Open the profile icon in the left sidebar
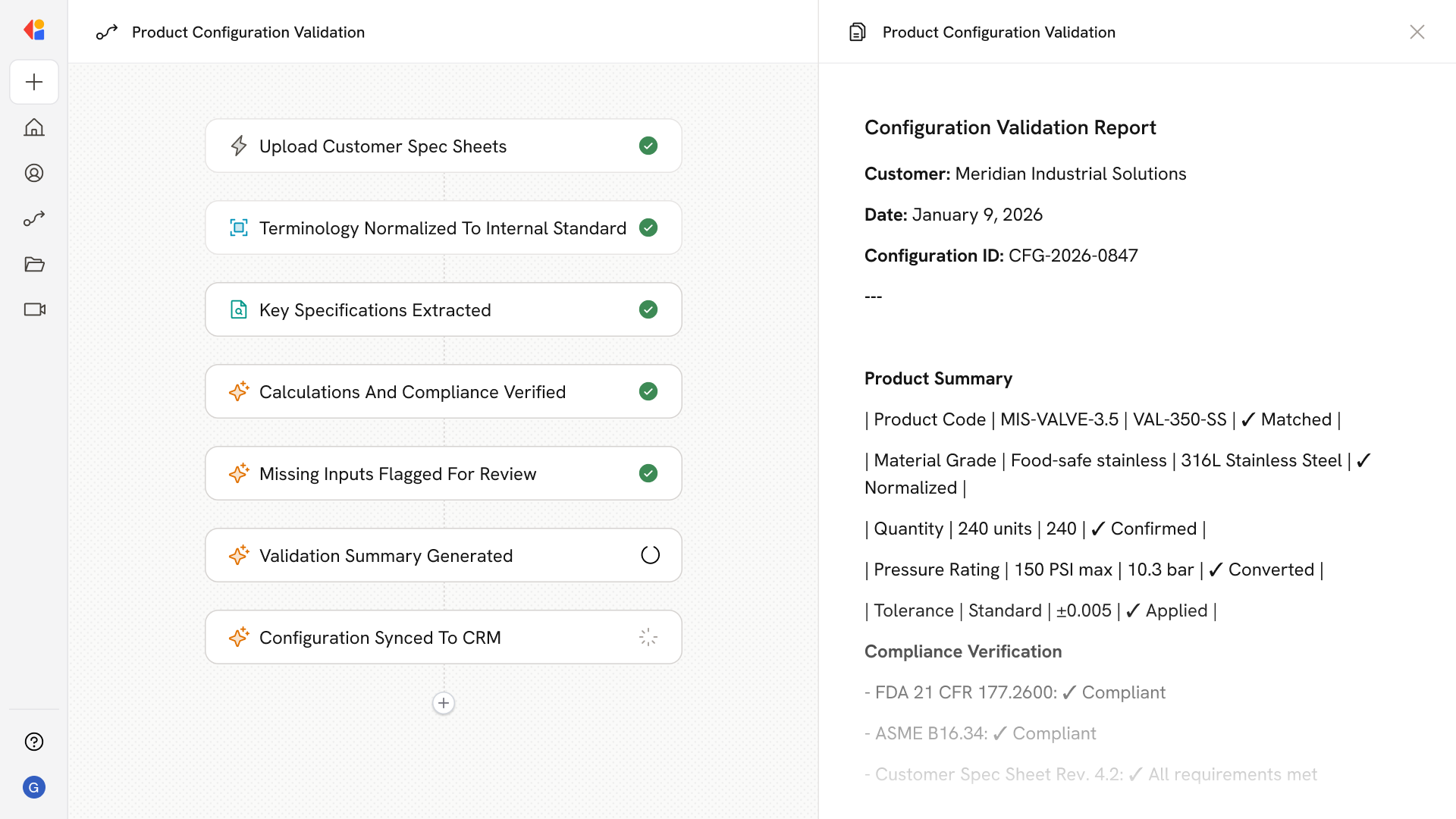The height and width of the screenshot is (819, 1456). 34,173
